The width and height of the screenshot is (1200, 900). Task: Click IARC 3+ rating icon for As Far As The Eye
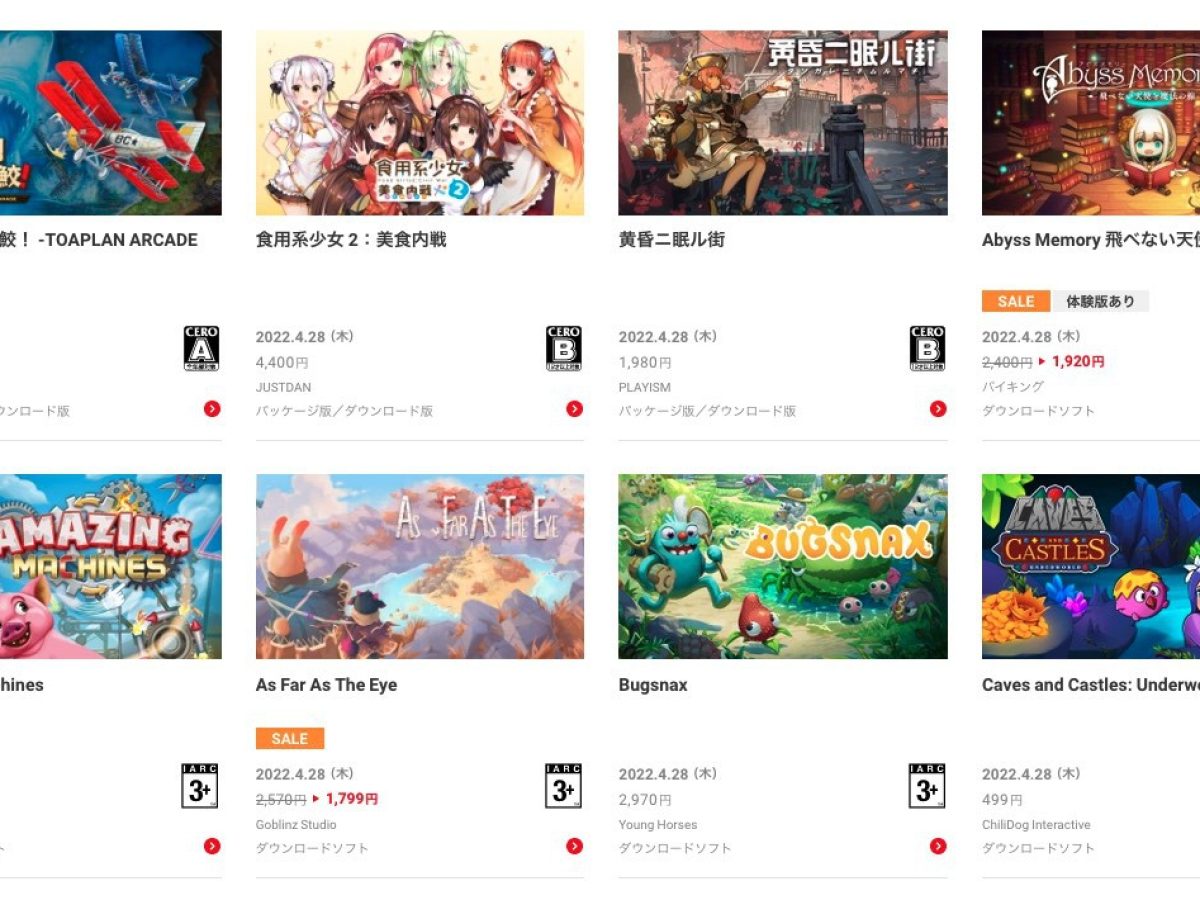(563, 785)
